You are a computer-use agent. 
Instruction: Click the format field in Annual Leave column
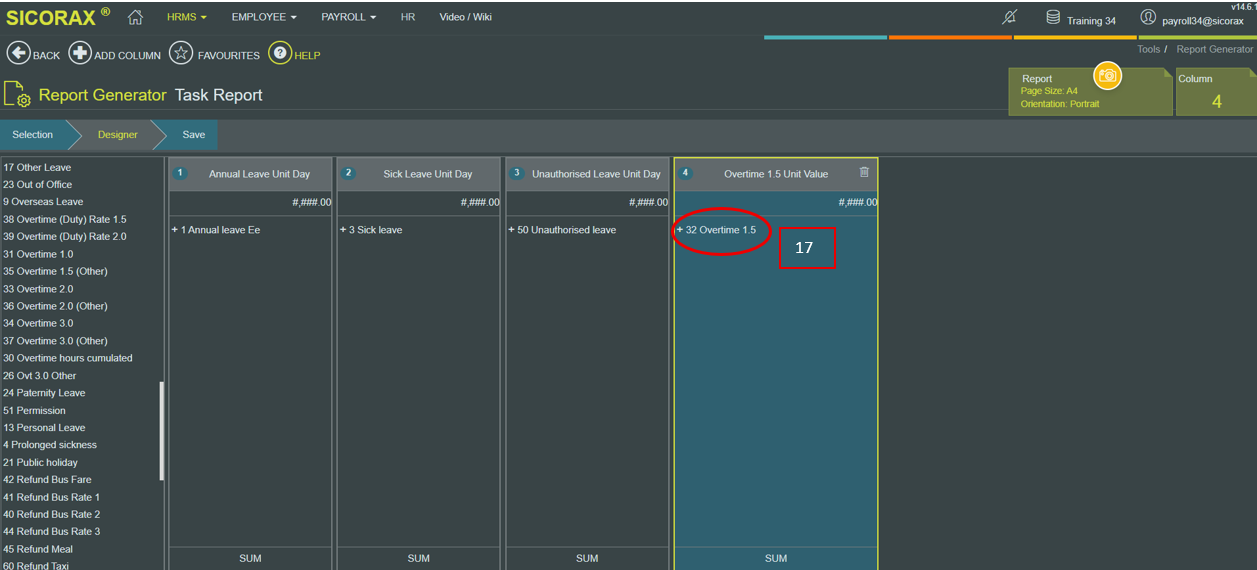point(250,203)
